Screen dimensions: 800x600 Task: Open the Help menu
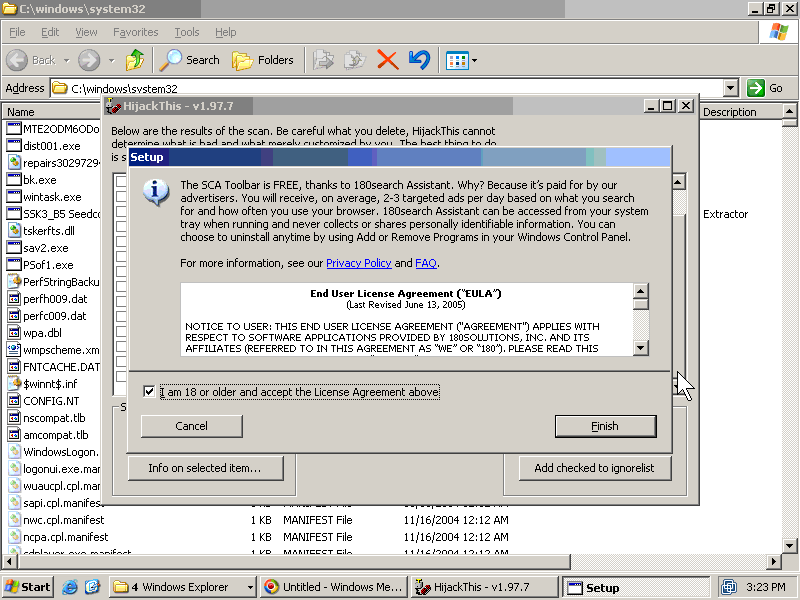click(x=226, y=32)
